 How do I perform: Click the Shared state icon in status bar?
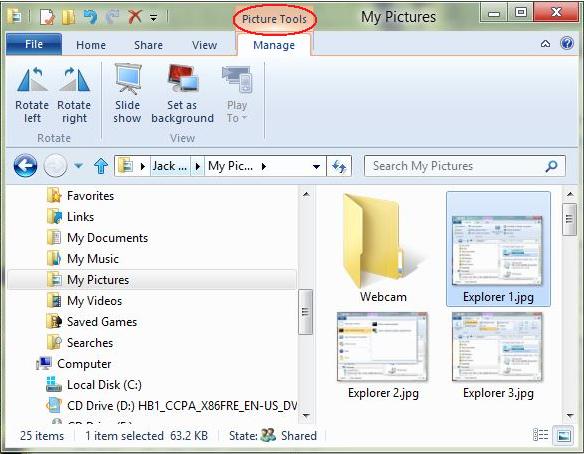click(x=268, y=435)
